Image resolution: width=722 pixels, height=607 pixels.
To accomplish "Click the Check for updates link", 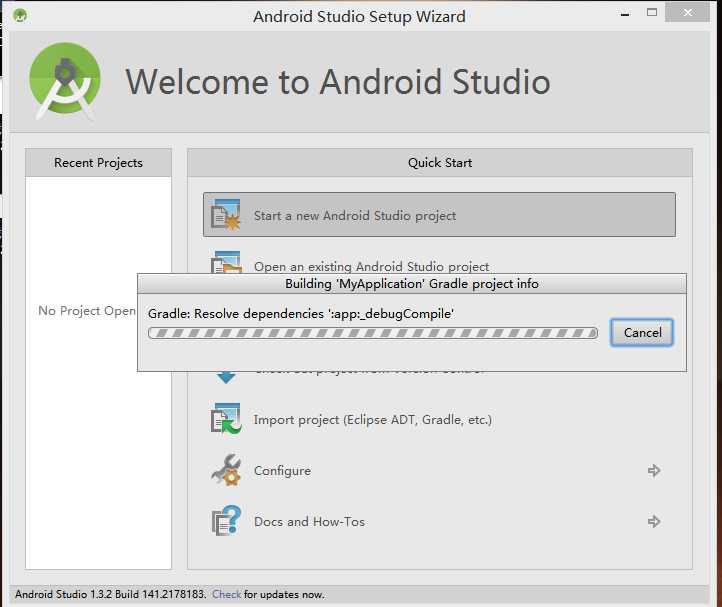I will [x=226, y=594].
